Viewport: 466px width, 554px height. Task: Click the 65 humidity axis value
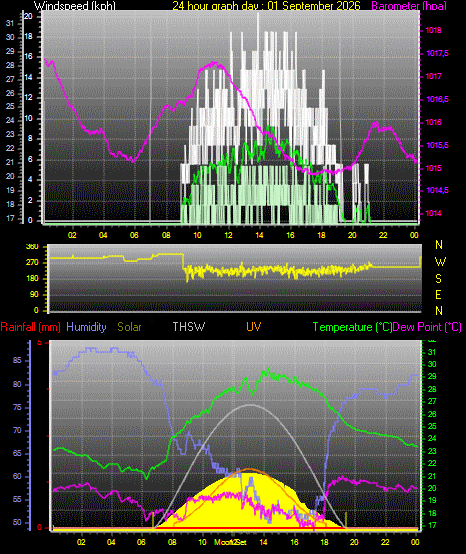tap(17, 453)
